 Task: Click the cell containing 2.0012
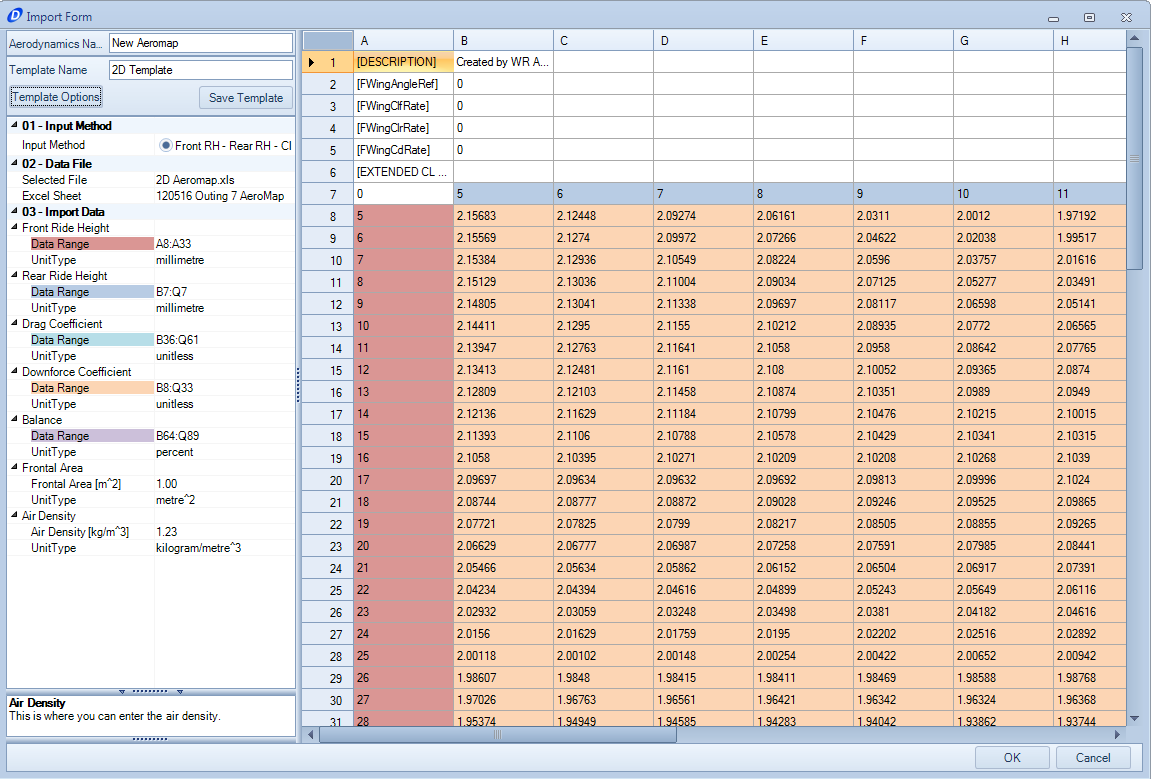click(x=1003, y=216)
